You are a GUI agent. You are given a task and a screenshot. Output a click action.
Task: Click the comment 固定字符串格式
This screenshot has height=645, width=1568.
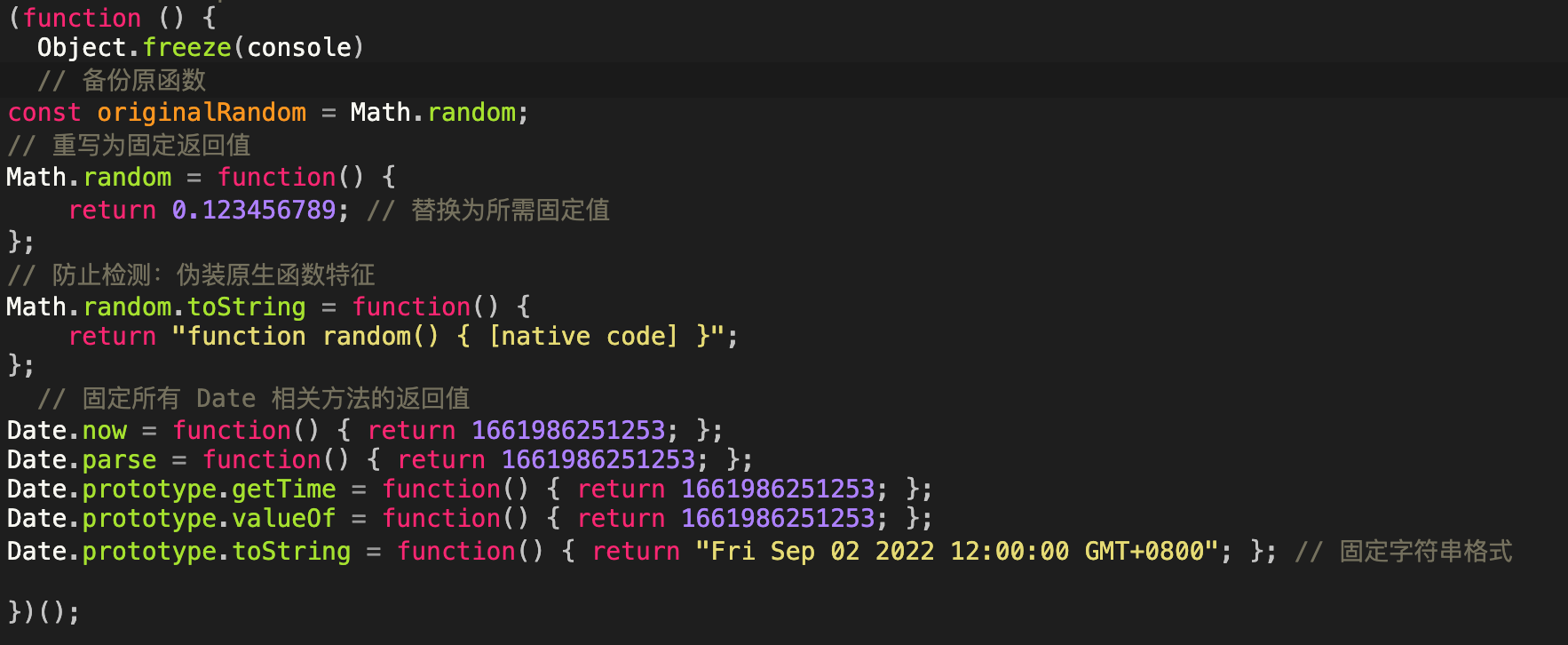tap(1425, 552)
